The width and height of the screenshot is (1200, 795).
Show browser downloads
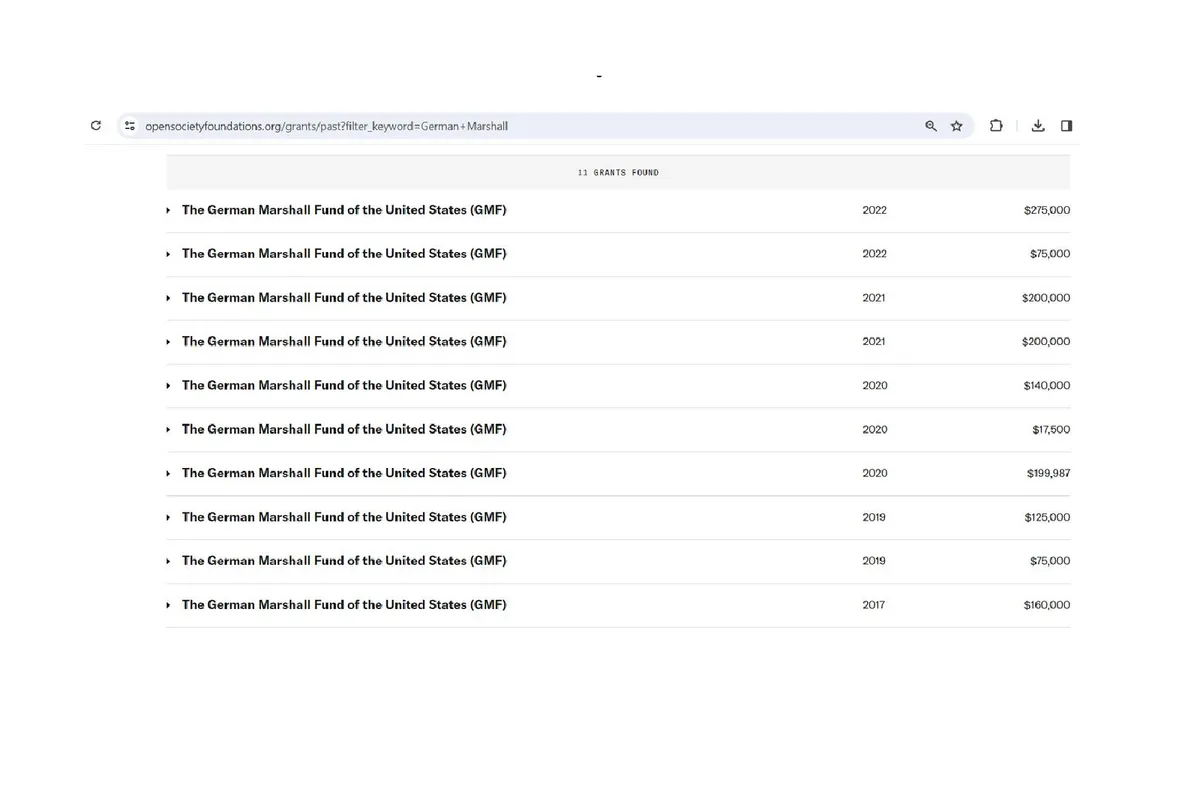[x=1038, y=126]
